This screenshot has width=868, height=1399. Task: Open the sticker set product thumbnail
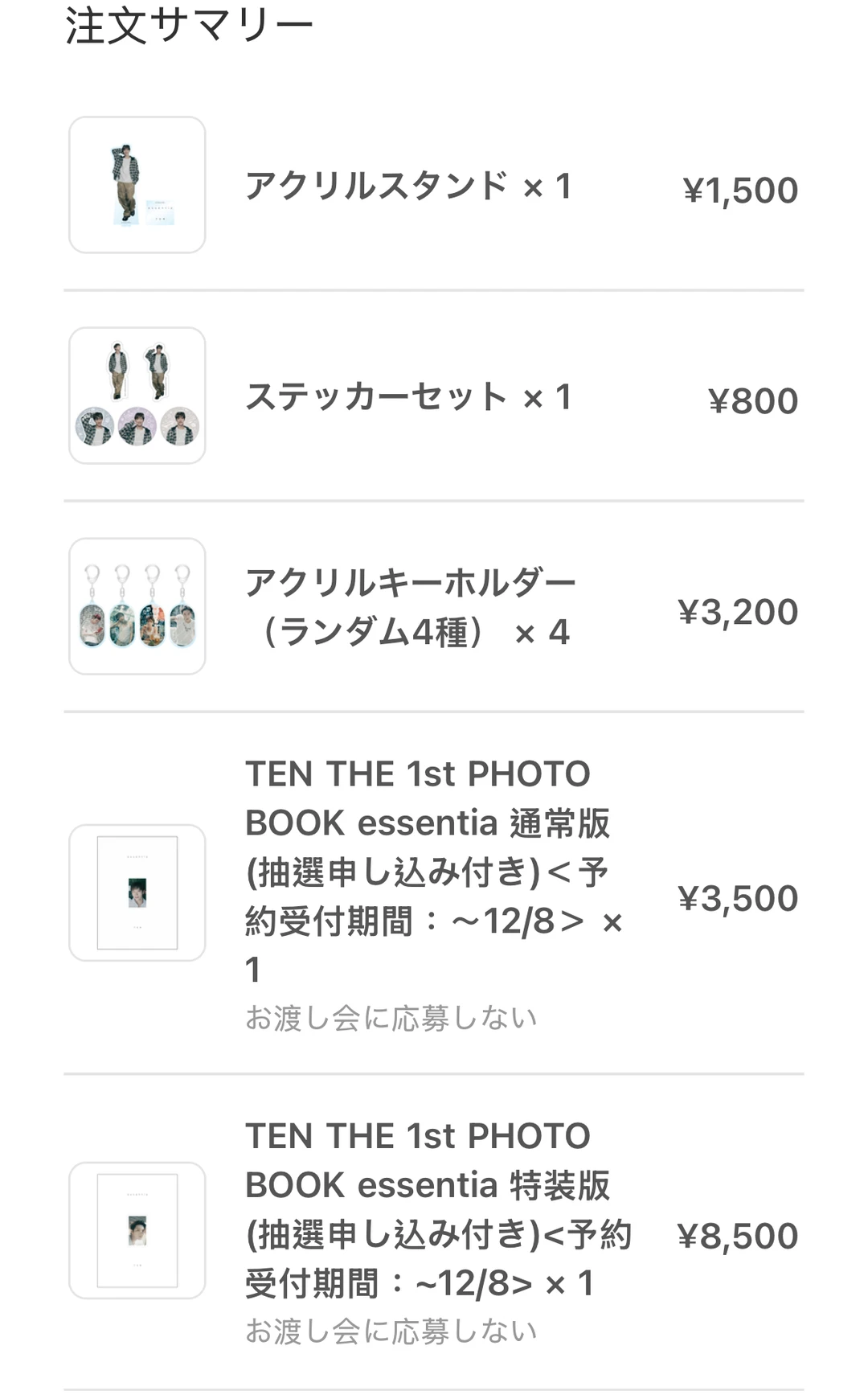(x=137, y=396)
